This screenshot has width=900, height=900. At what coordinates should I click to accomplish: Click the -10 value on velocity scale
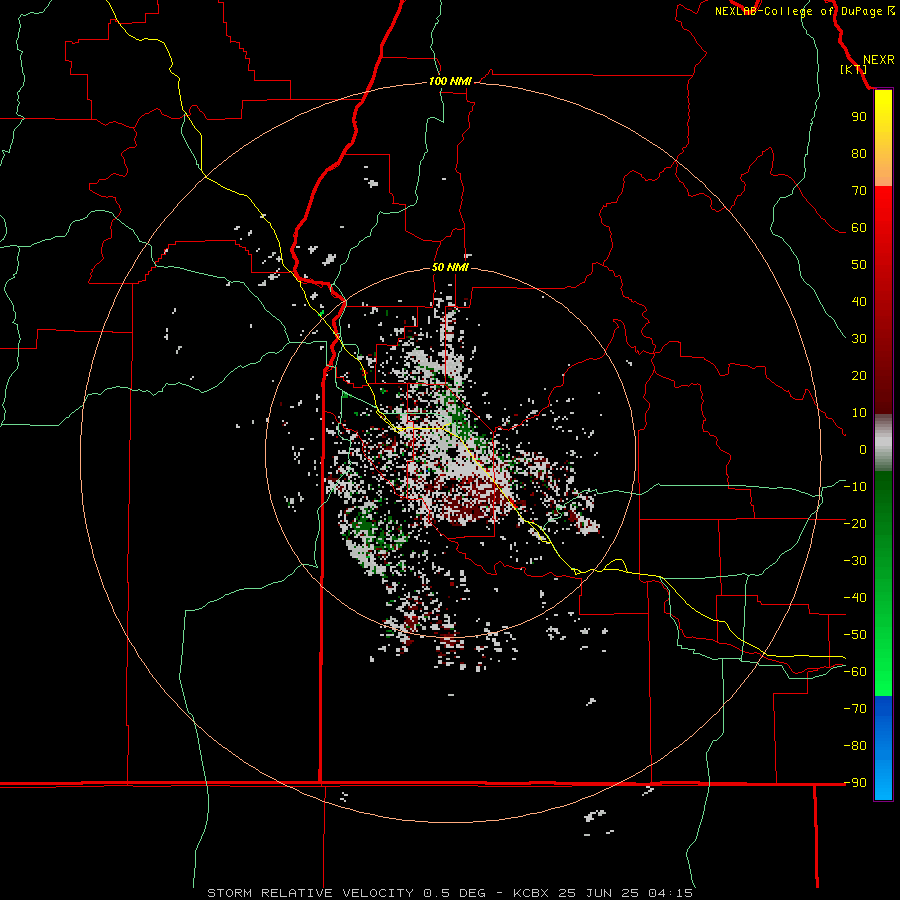click(855, 487)
